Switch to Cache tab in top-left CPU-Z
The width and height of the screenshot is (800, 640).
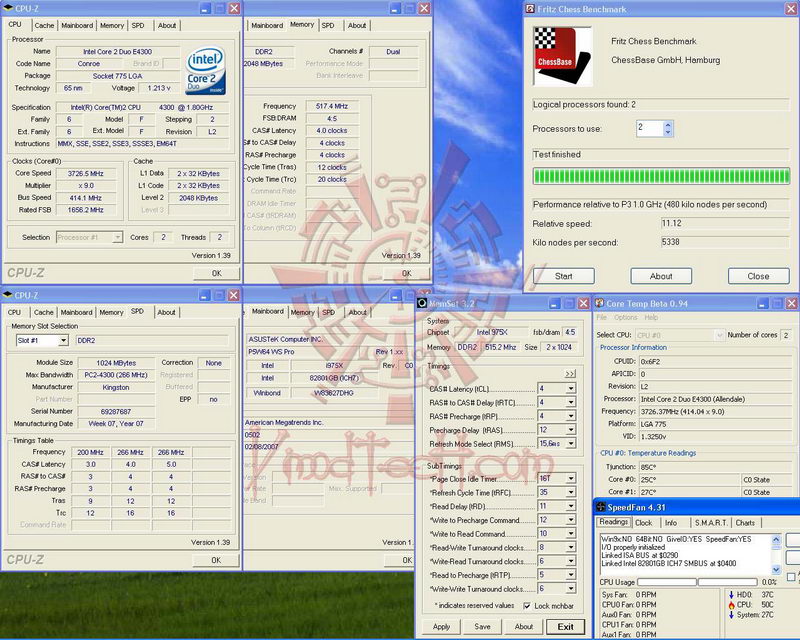[x=44, y=26]
